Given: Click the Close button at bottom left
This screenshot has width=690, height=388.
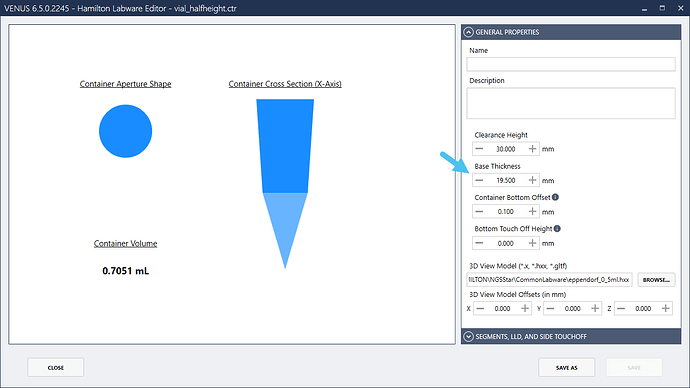Looking at the screenshot, I should point(55,367).
